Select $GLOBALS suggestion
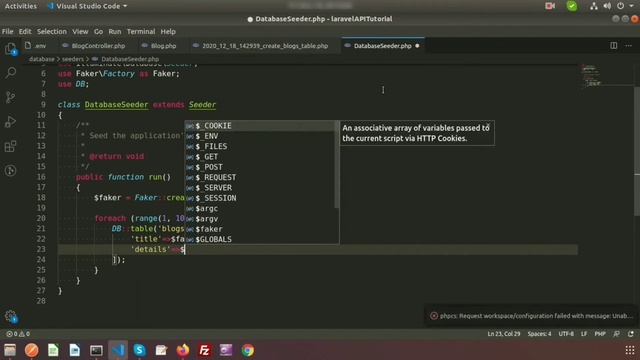The width and height of the screenshot is (640, 360). pos(260,239)
